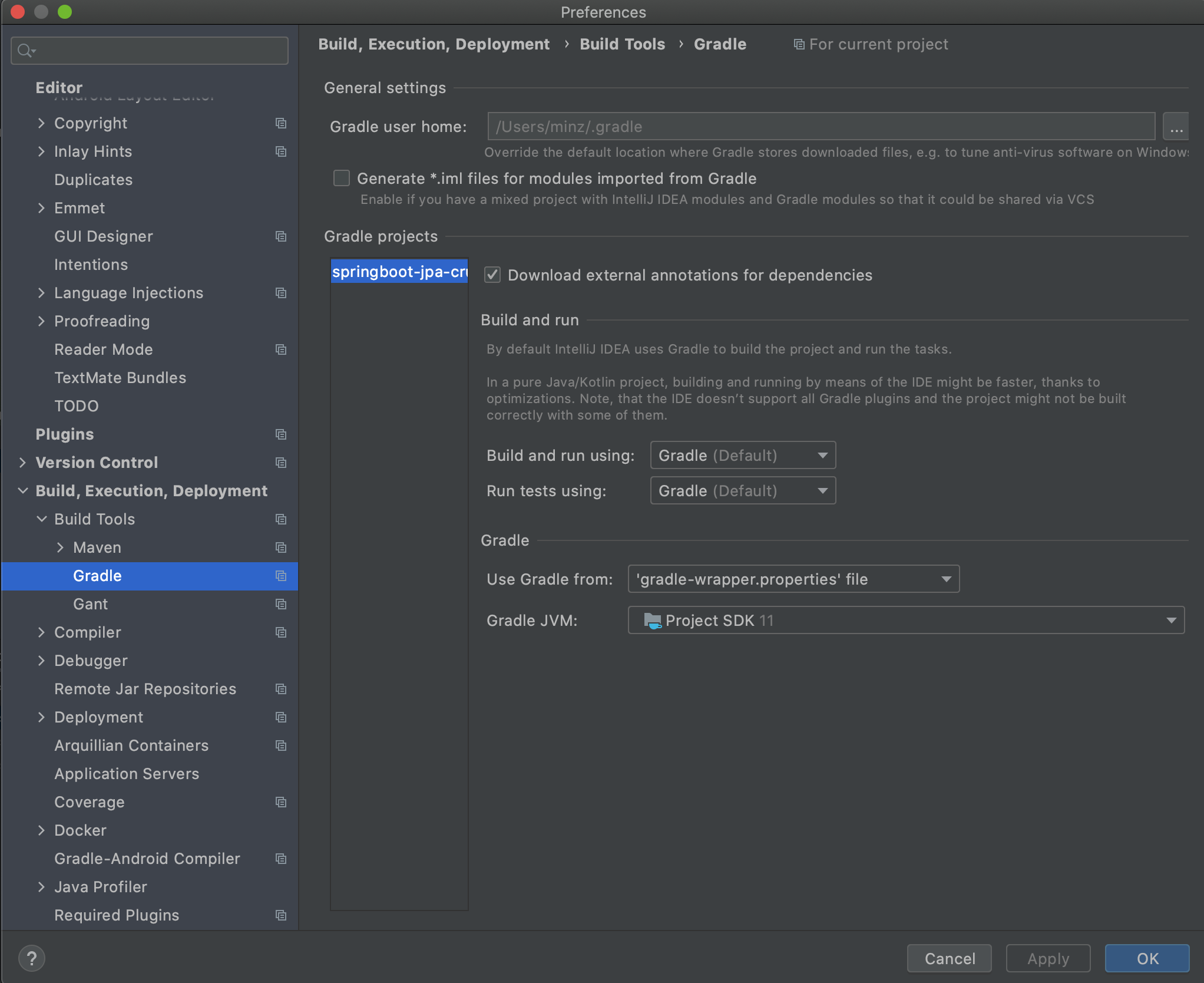Click the project-level icon beside Copyright
Screen dimensions: 1204x983
[281, 123]
